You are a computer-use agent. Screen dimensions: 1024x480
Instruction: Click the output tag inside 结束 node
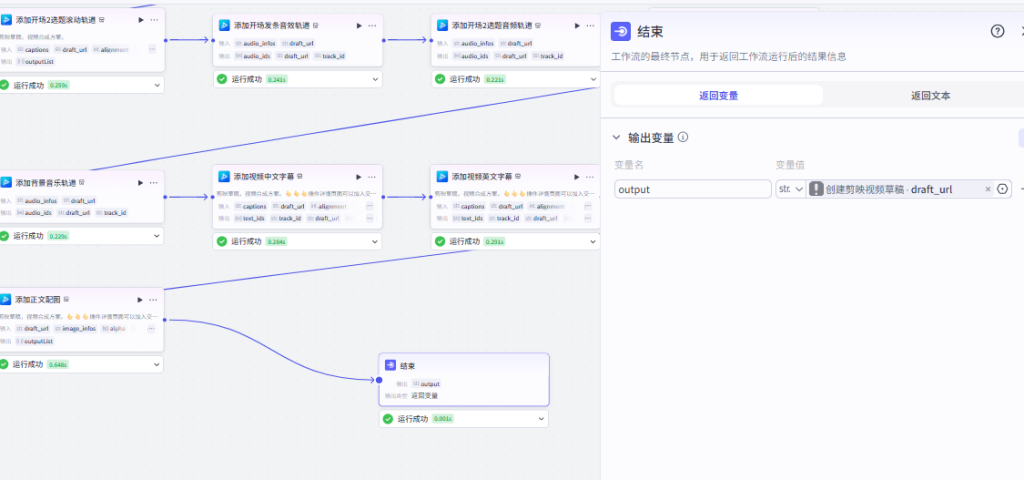pos(426,384)
